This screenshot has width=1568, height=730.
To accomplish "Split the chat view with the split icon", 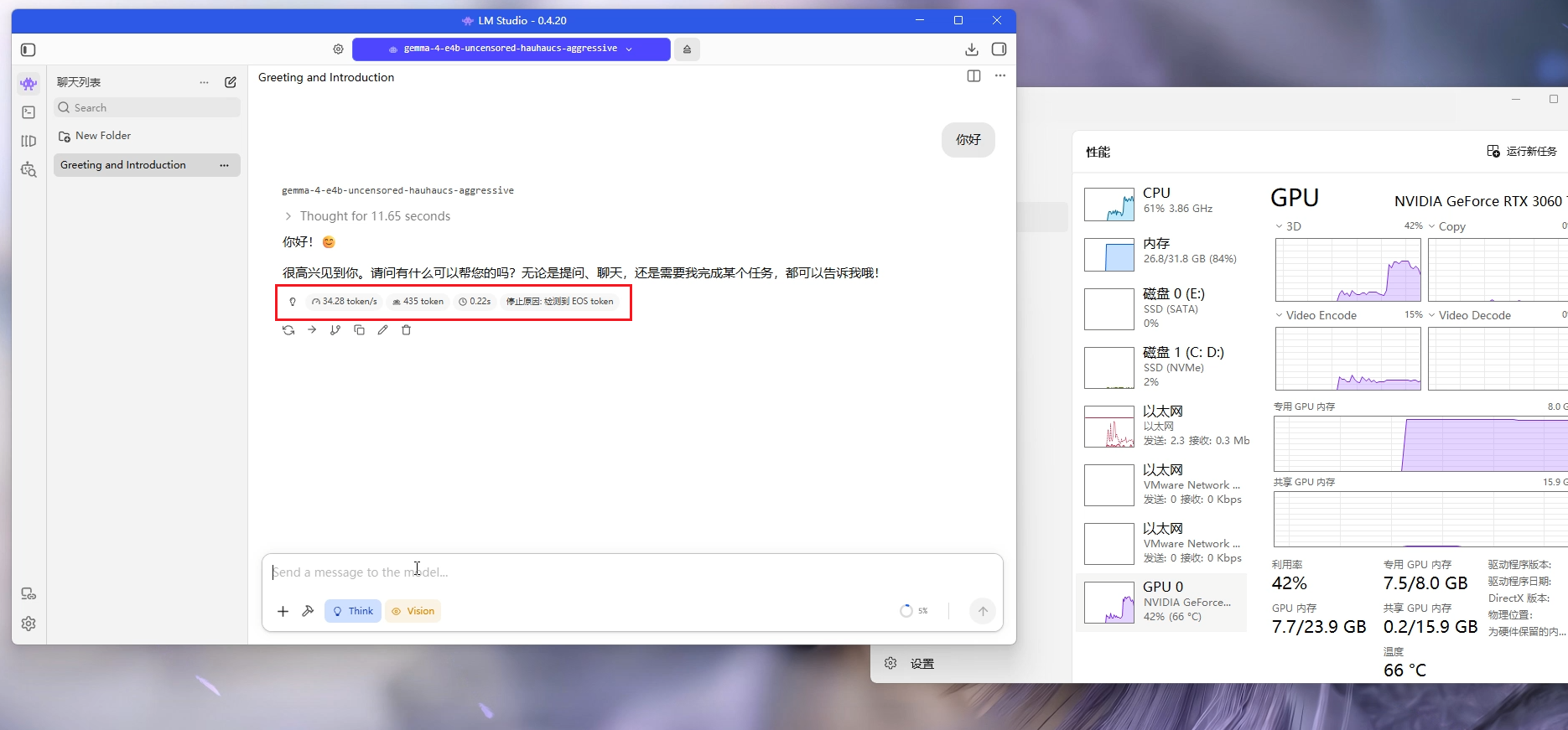I will point(974,76).
